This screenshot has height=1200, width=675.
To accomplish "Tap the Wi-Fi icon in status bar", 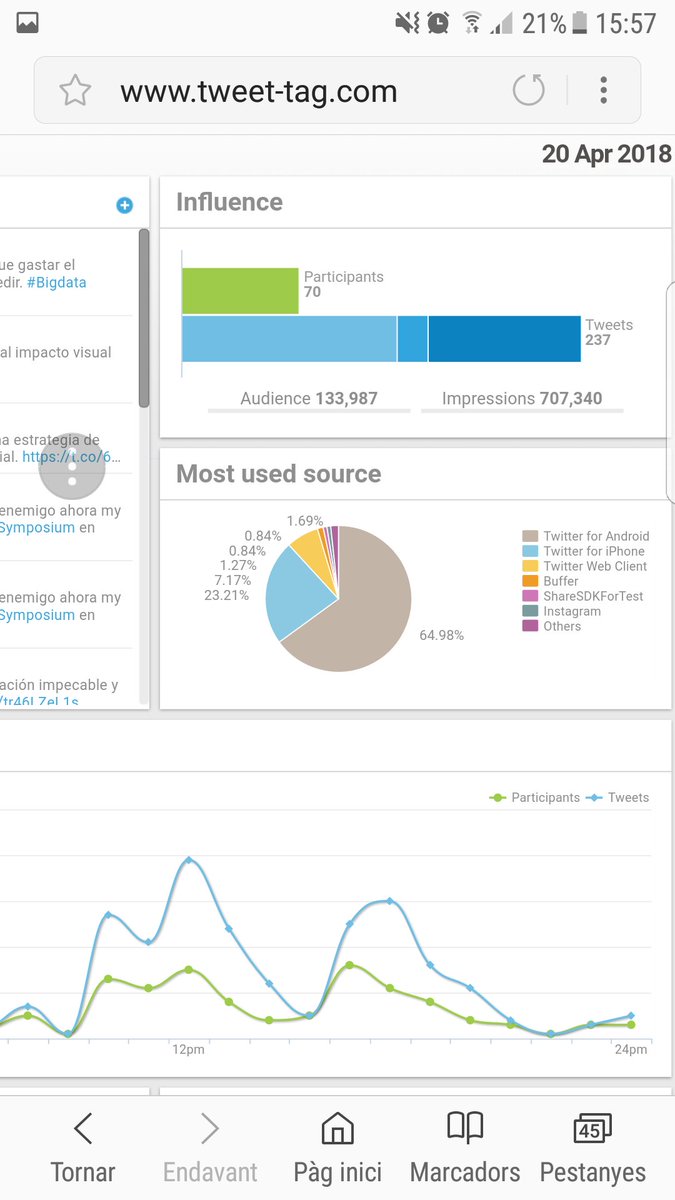I will click(472, 22).
